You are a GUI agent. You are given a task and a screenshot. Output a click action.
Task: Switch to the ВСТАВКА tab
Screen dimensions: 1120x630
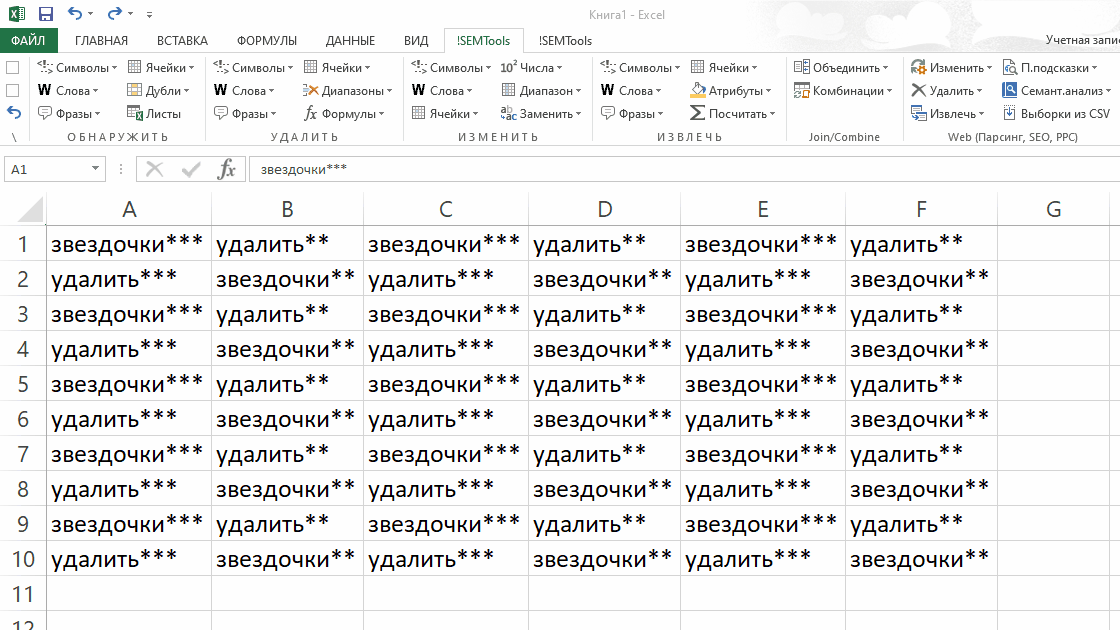tap(182, 41)
